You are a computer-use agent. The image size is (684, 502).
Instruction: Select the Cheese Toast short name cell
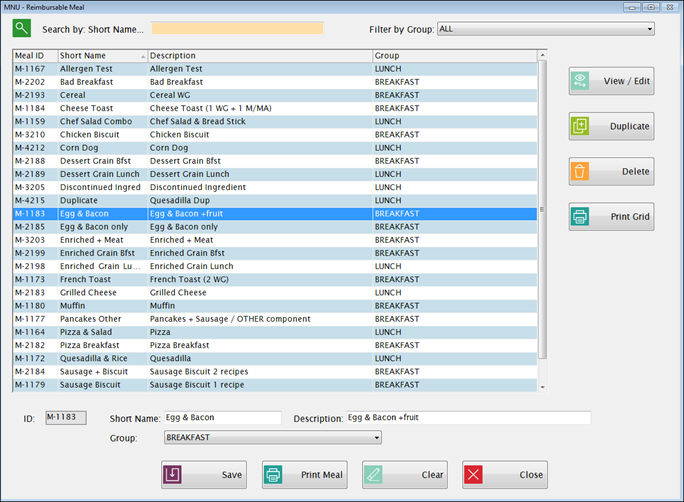pyautogui.click(x=103, y=108)
